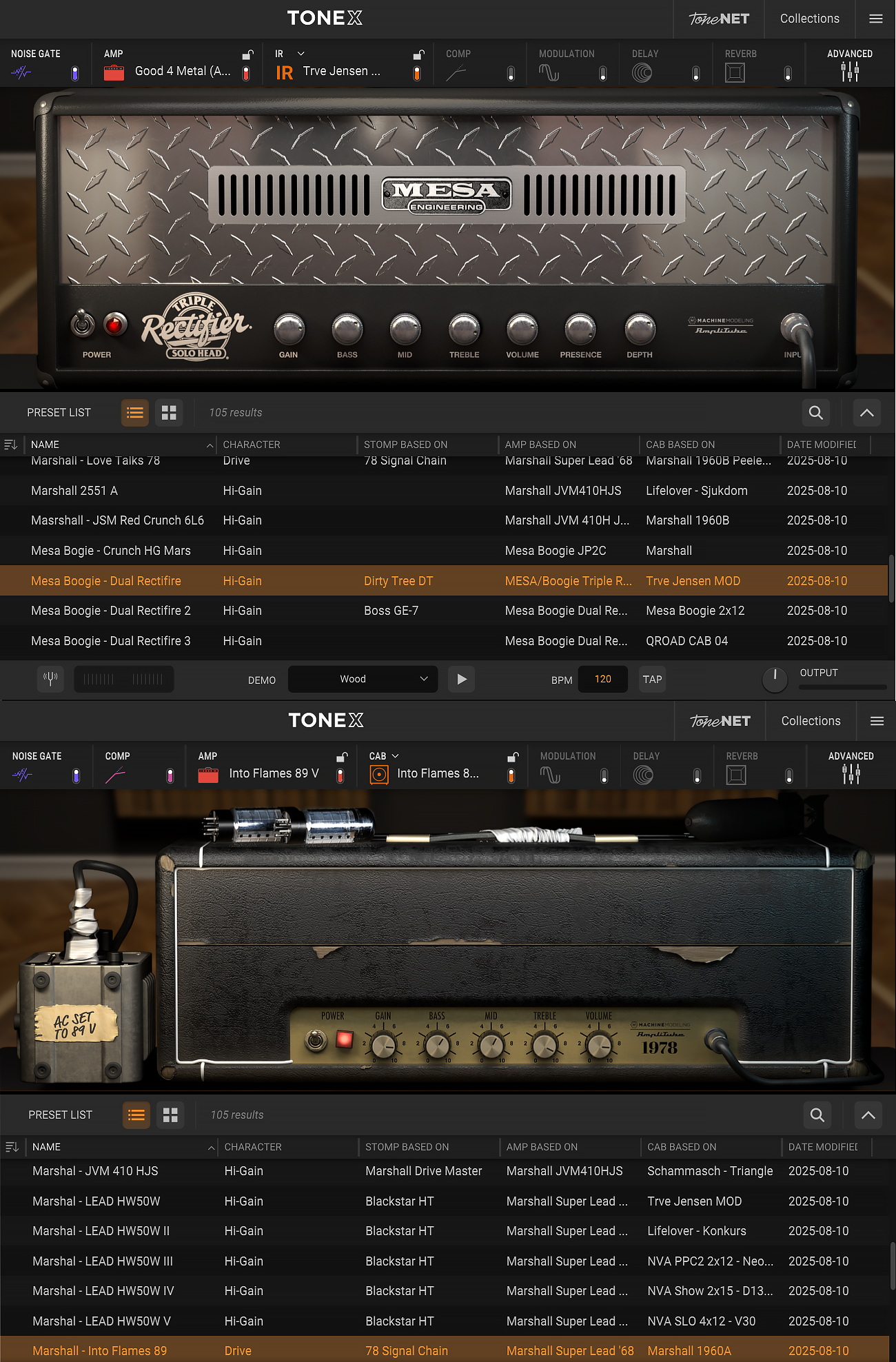Image resolution: width=896 pixels, height=1362 pixels.
Task: Open hamburger menu in the Mesa window
Action: click(x=876, y=19)
